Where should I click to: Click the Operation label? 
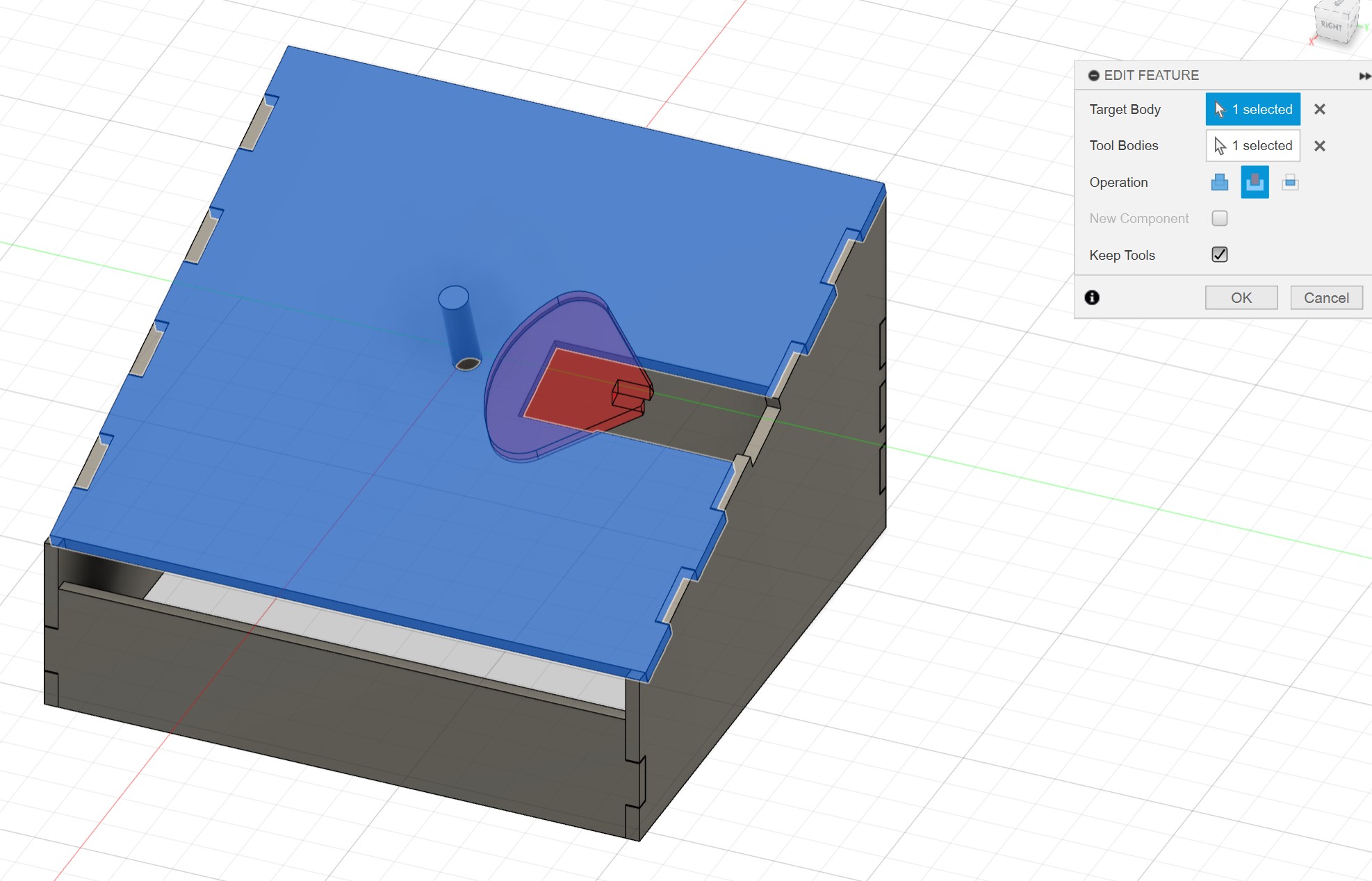[1118, 182]
